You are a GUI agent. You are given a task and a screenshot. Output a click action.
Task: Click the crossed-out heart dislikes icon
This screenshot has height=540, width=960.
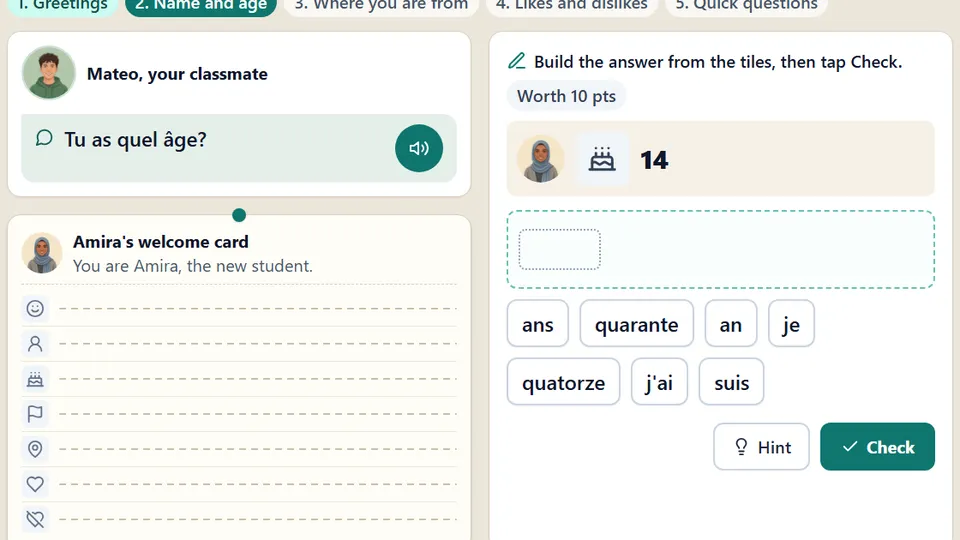(35, 519)
